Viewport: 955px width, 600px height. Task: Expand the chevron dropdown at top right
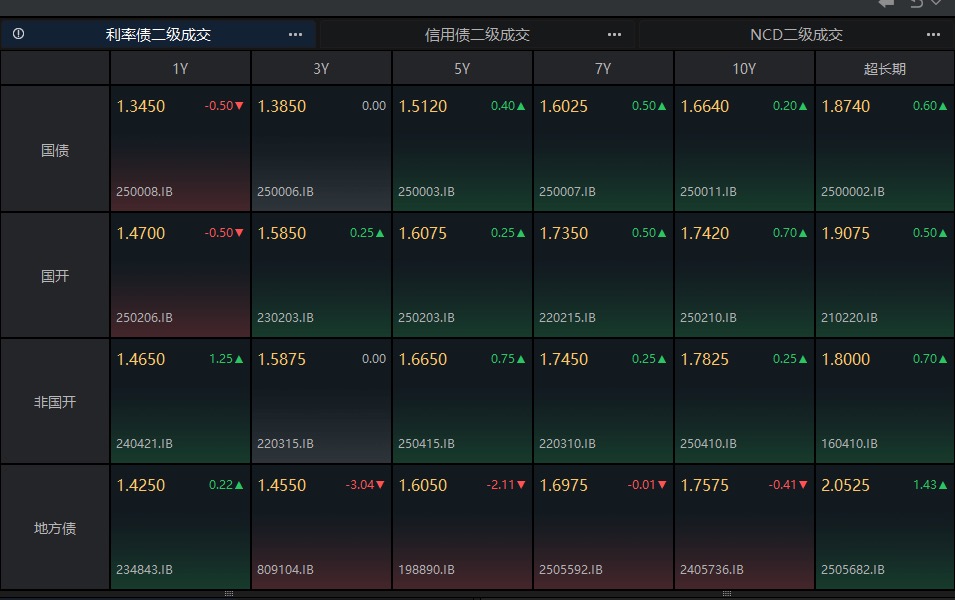pyautogui.click(x=937, y=3)
